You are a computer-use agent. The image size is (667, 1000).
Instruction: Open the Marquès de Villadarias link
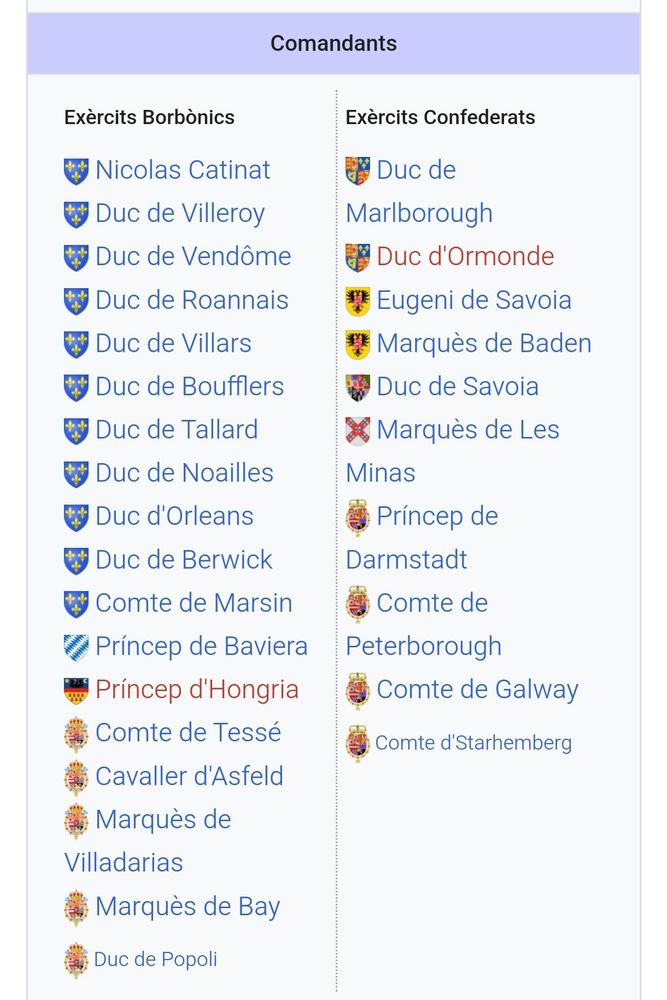163,820
